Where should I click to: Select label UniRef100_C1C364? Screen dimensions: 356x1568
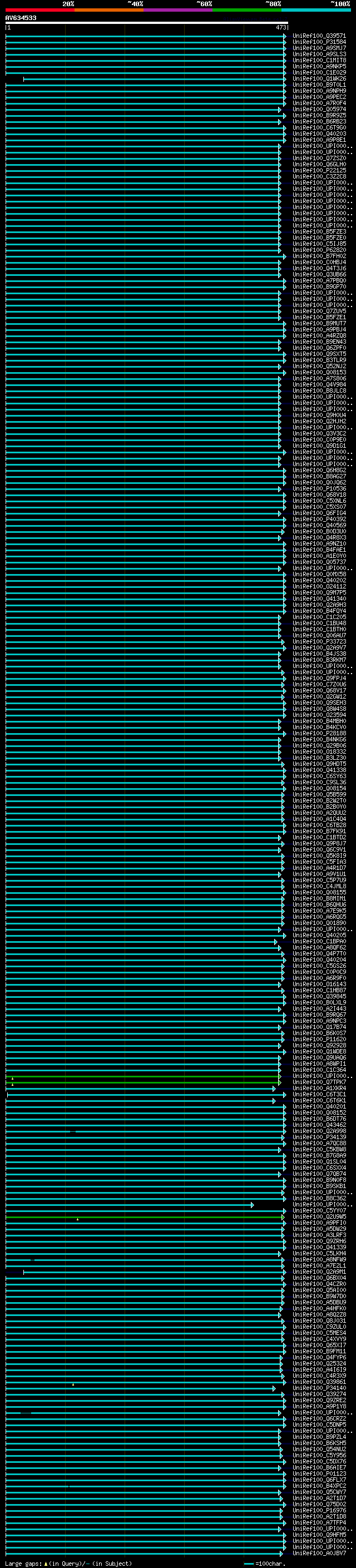click(x=319, y=1070)
